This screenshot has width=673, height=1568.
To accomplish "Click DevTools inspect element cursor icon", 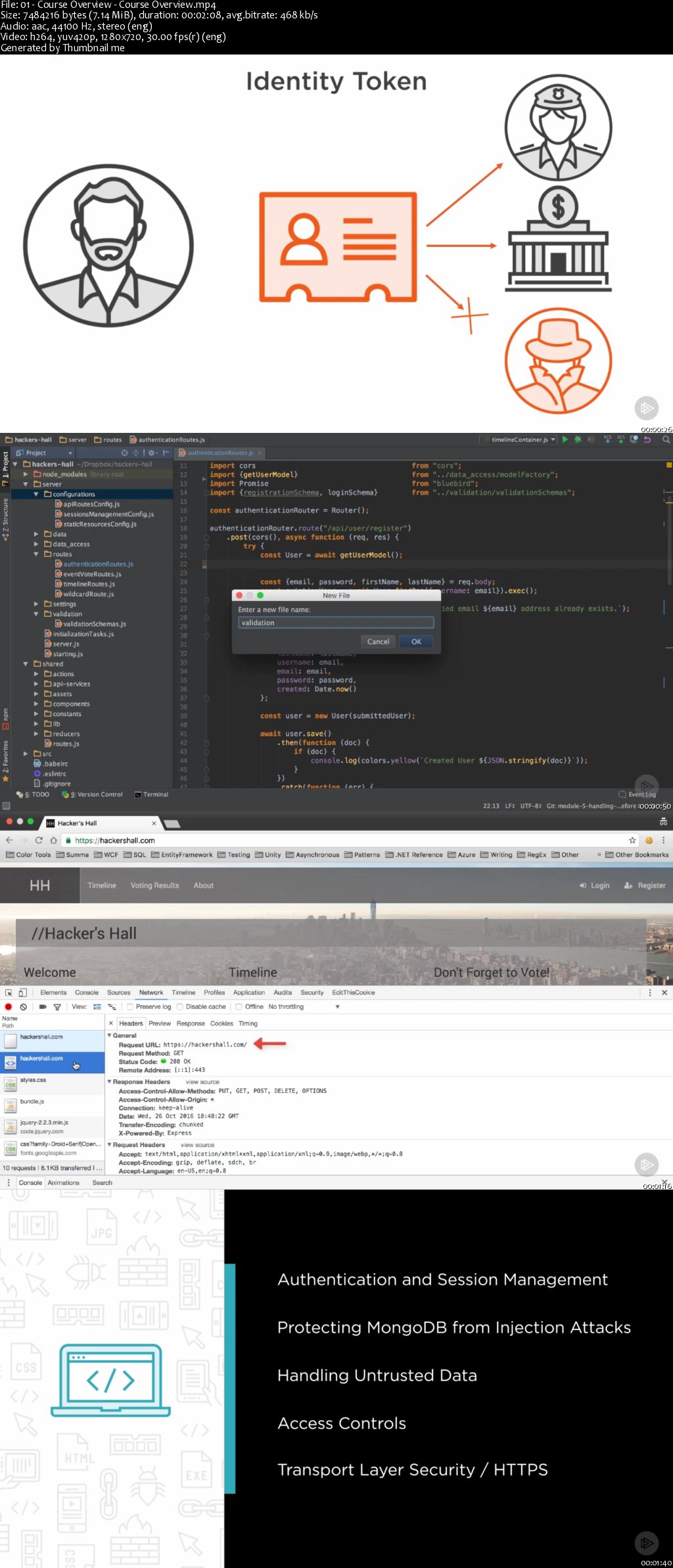I will pos(9,993).
